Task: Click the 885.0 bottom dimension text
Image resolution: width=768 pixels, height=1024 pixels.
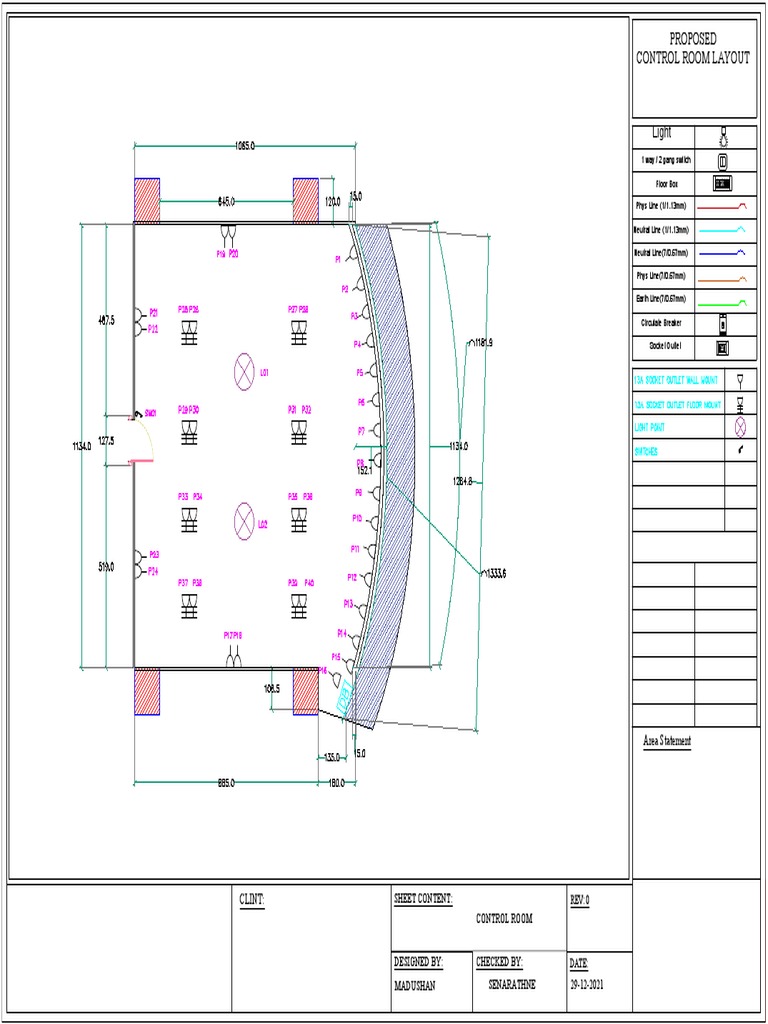Action: [x=226, y=783]
